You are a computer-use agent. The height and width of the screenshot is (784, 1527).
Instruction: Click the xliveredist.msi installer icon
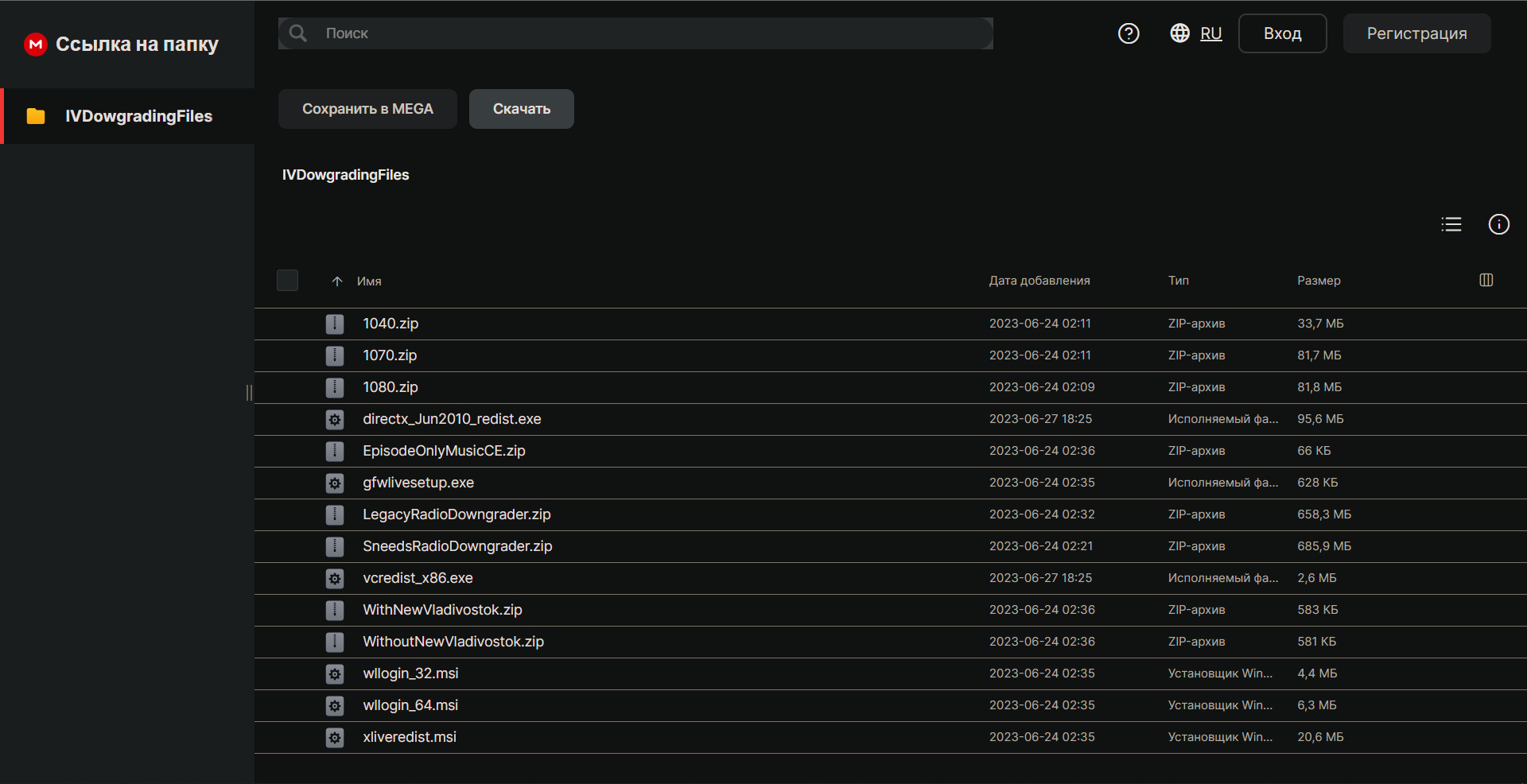(x=335, y=737)
